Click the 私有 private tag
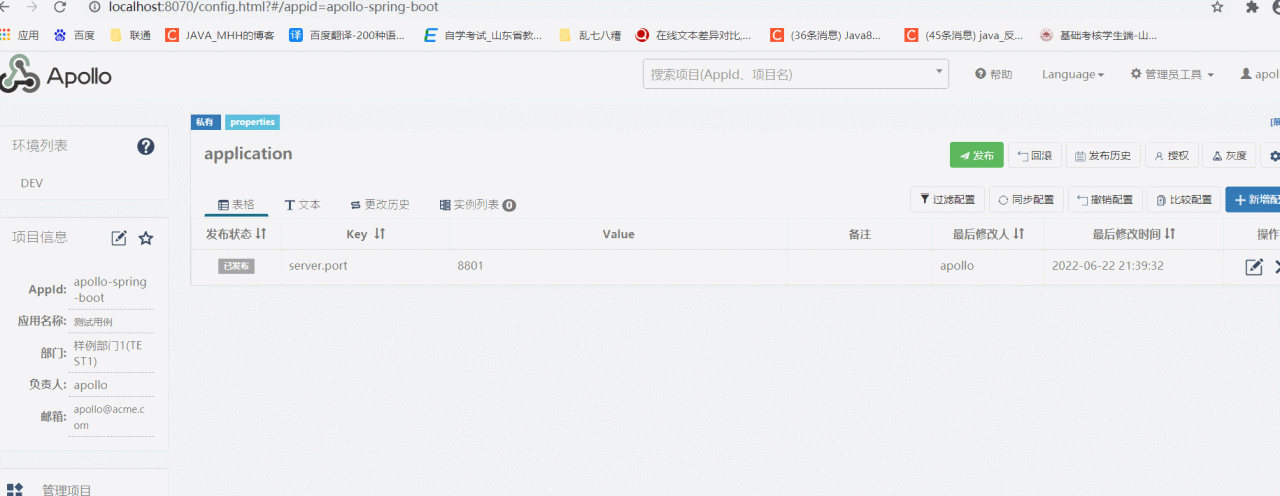Image resolution: width=1280 pixels, height=496 pixels. pos(205,122)
